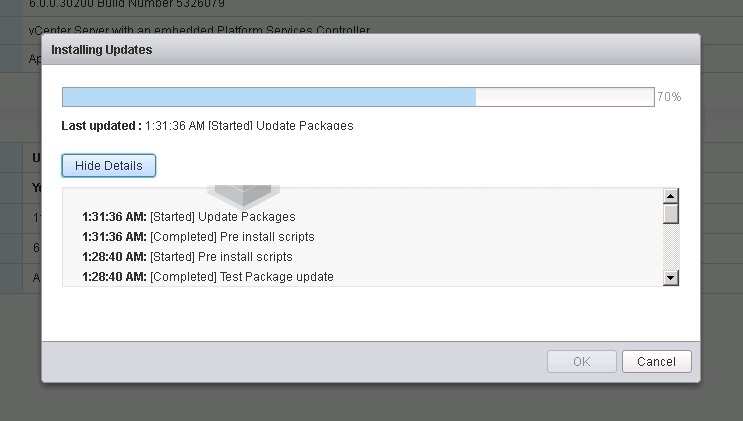
Task: Click the filled blue part of the progress bar
Action: 269,97
